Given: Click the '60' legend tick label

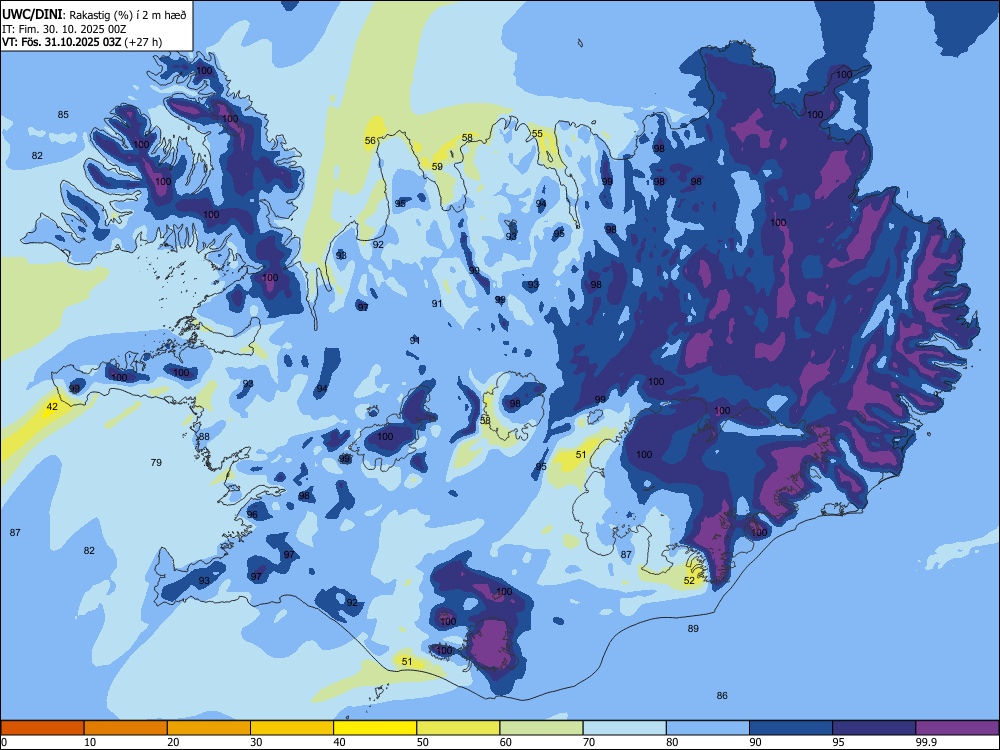Looking at the screenshot, I should (x=506, y=742).
